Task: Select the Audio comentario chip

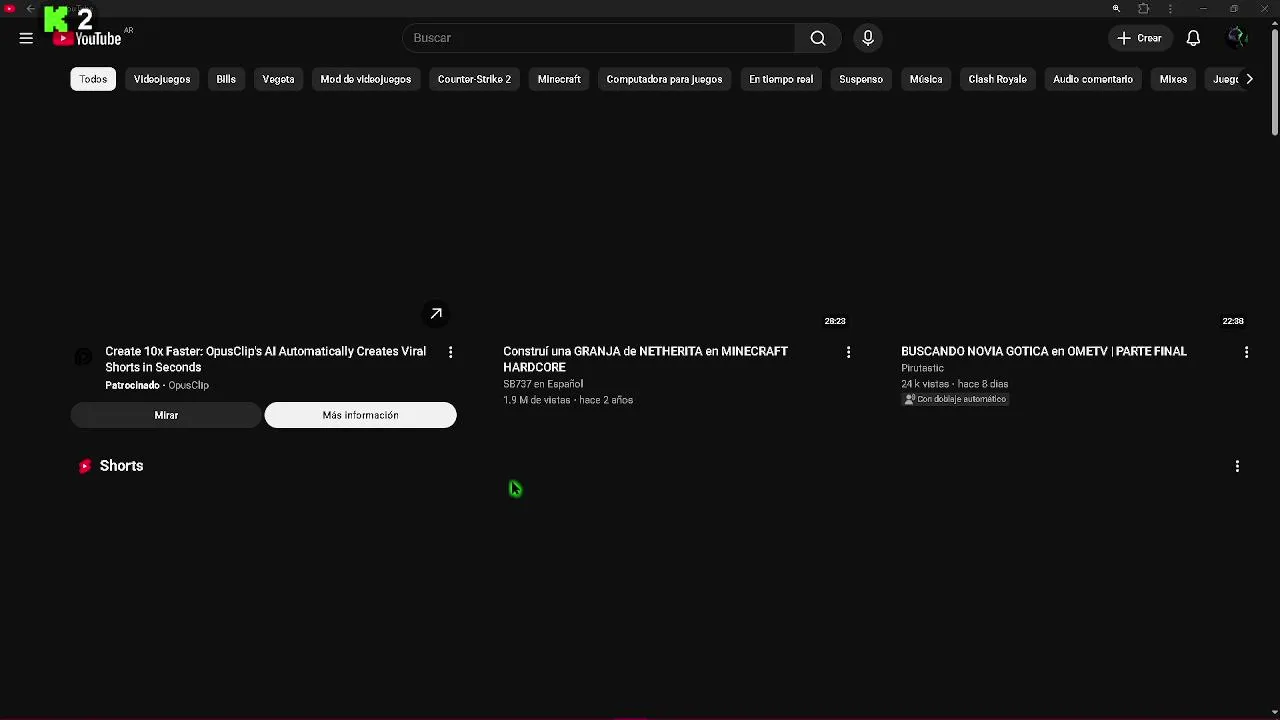Action: [x=1093, y=79]
